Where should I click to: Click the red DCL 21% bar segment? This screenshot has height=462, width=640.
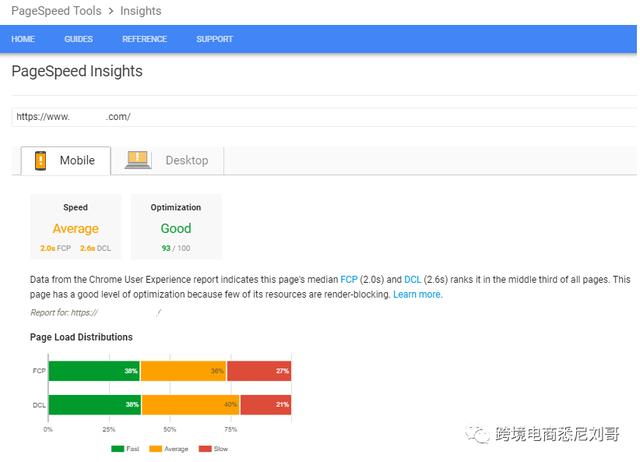point(266,404)
